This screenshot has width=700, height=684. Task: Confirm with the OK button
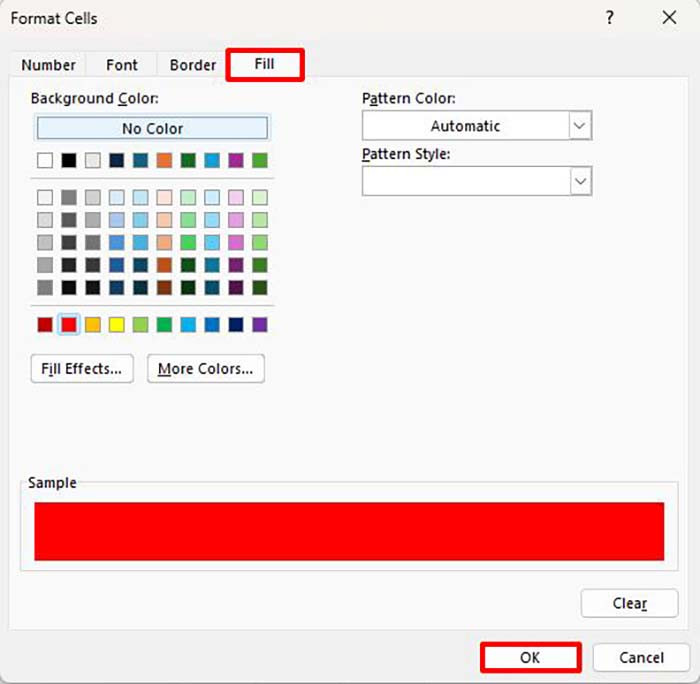click(x=530, y=657)
